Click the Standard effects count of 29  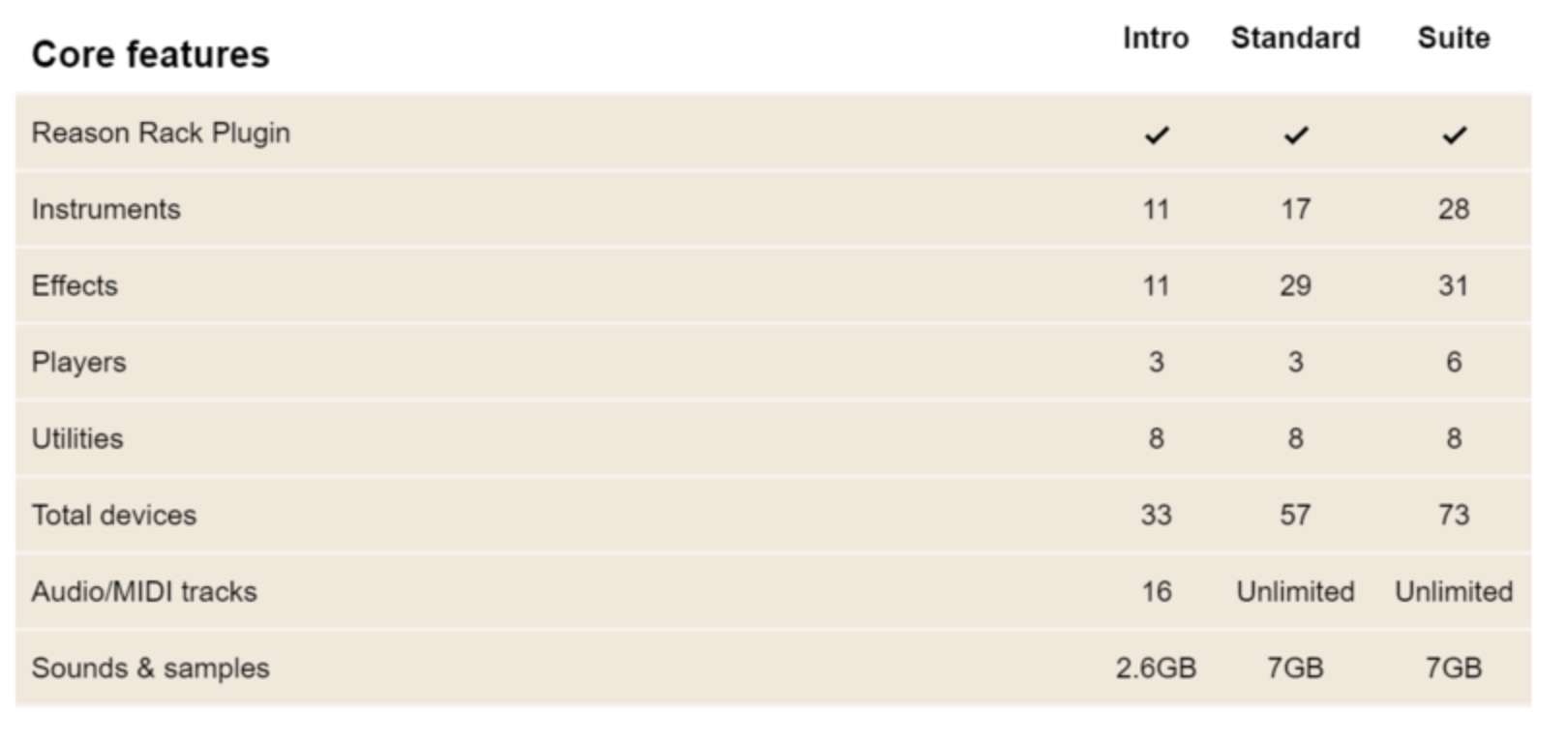coord(1295,285)
